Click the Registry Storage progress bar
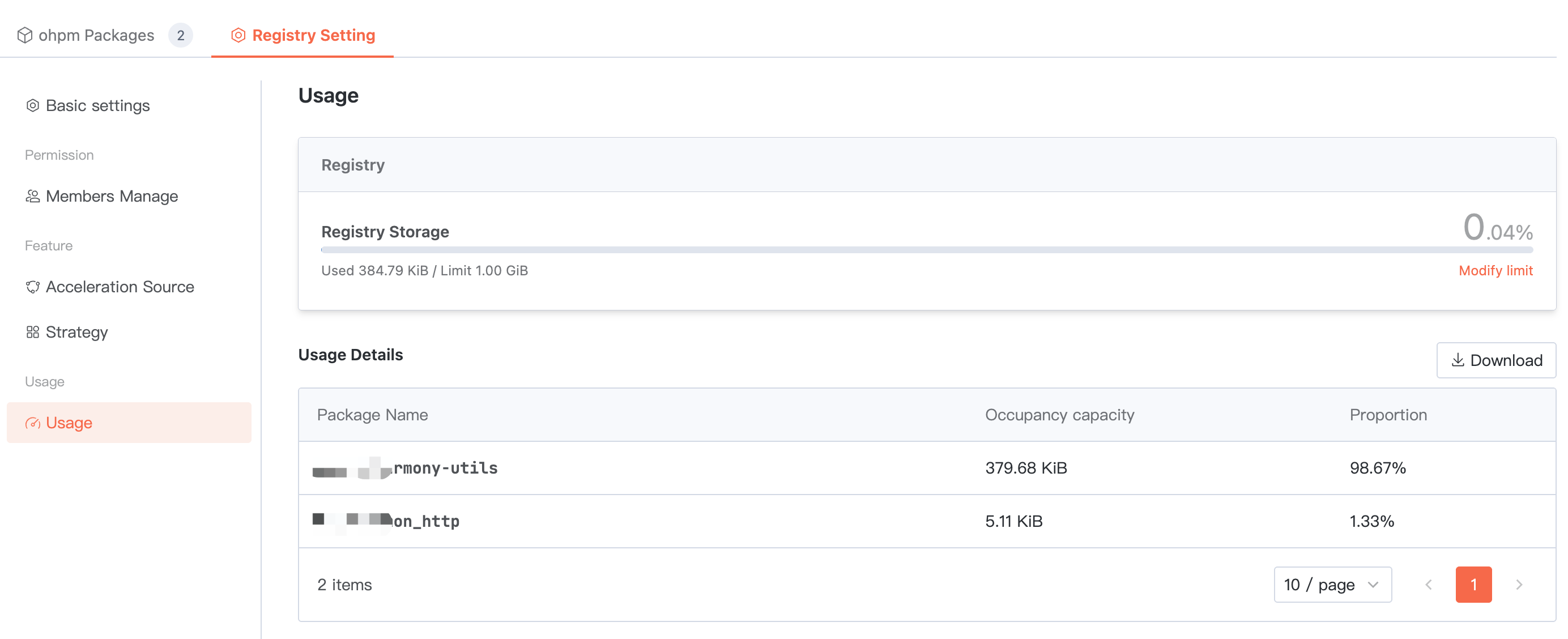 926,250
